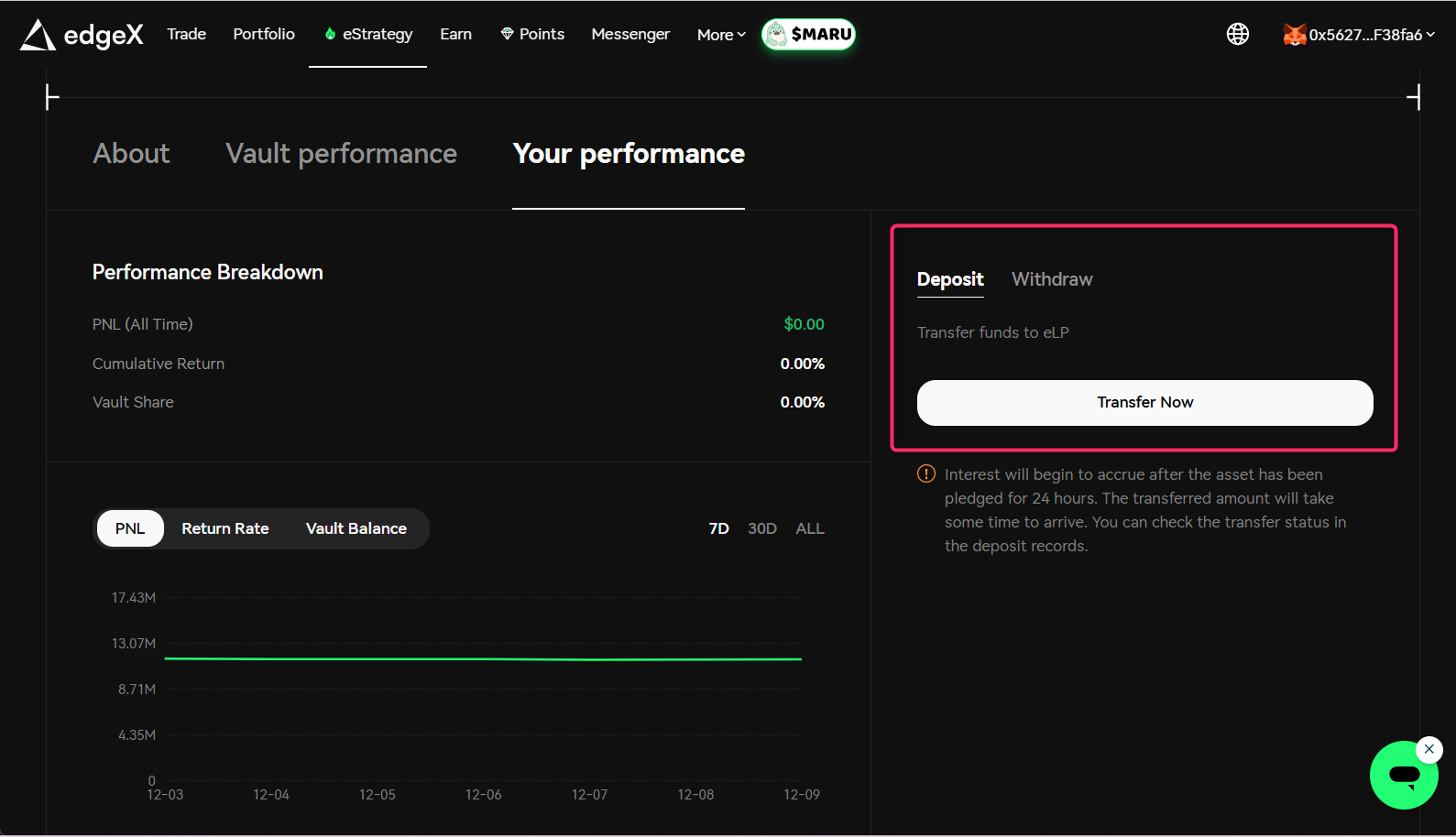Image resolution: width=1456 pixels, height=837 pixels.
Task: Click the MetaMask fox wallet icon
Action: coord(1294,35)
